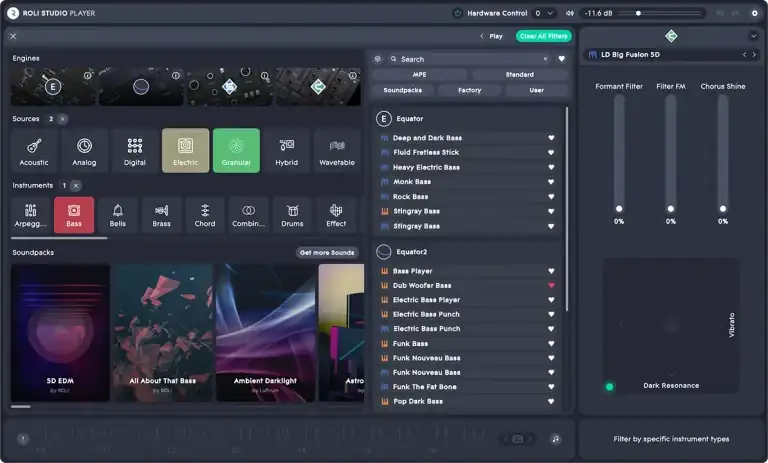Screen dimensions: 768x463
Task: Select the Brass instrument filter
Action: 161,215
